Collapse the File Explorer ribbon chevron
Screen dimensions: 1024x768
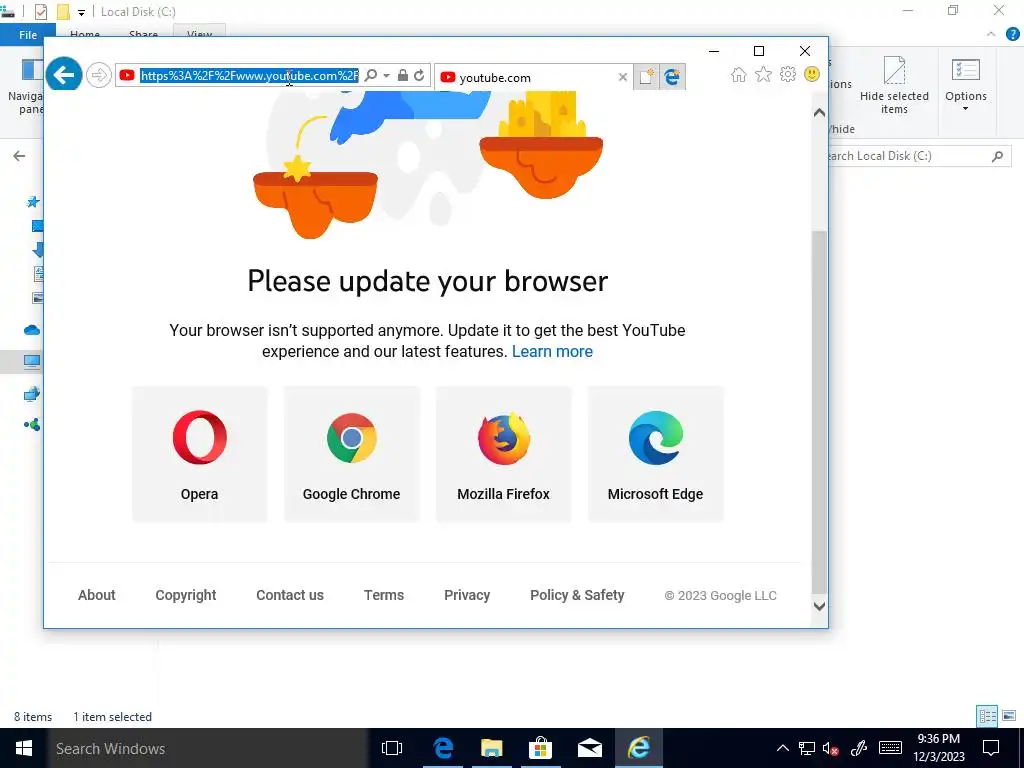(991, 34)
